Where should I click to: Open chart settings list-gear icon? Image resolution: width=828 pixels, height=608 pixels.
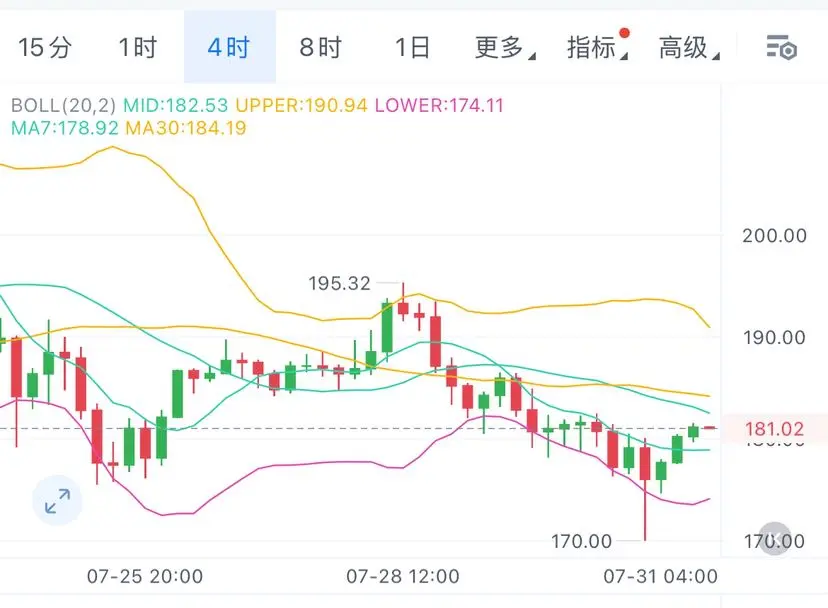pyautogui.click(x=782, y=48)
